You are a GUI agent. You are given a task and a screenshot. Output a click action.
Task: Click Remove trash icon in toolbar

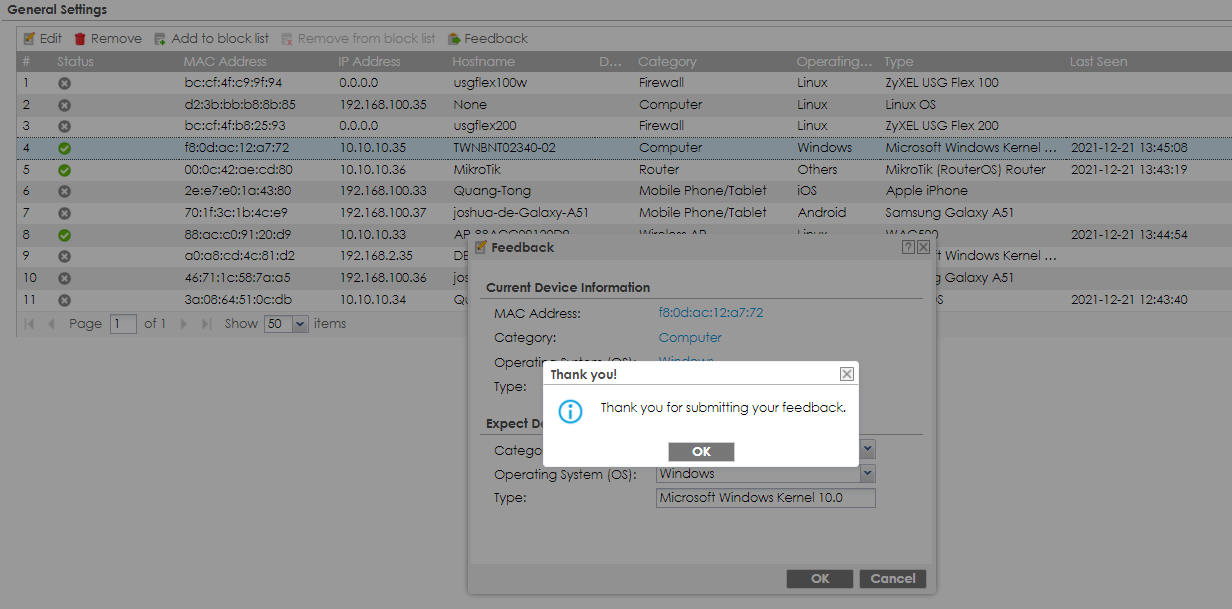point(80,38)
